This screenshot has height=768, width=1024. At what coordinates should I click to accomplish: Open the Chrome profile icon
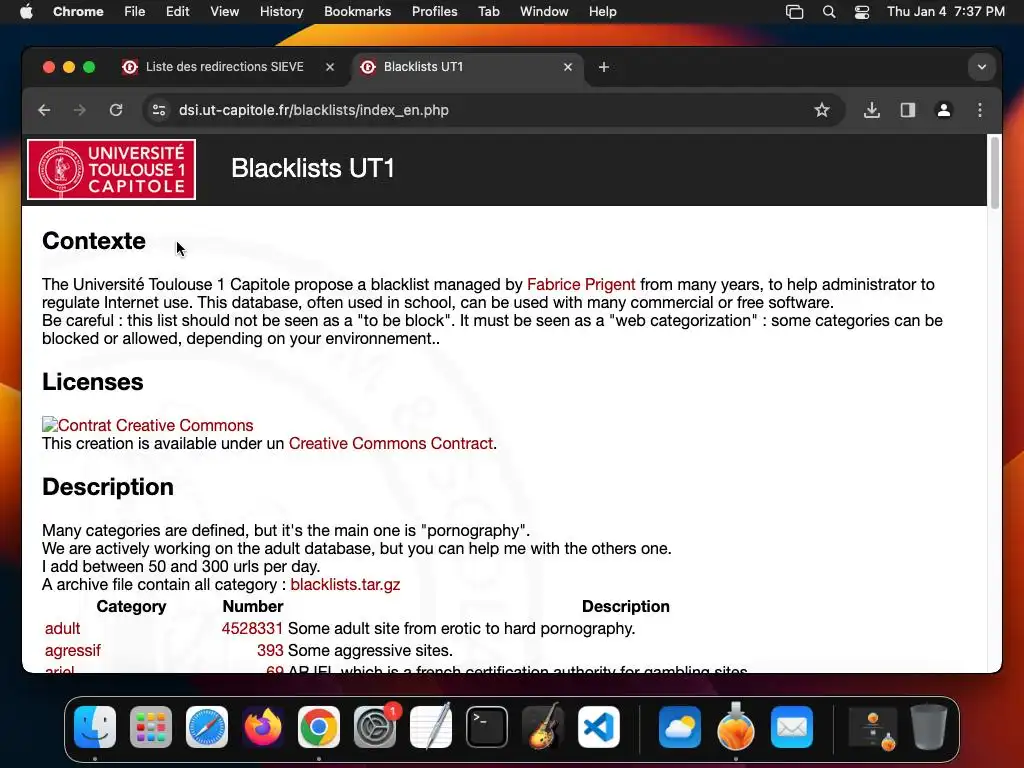(x=944, y=110)
